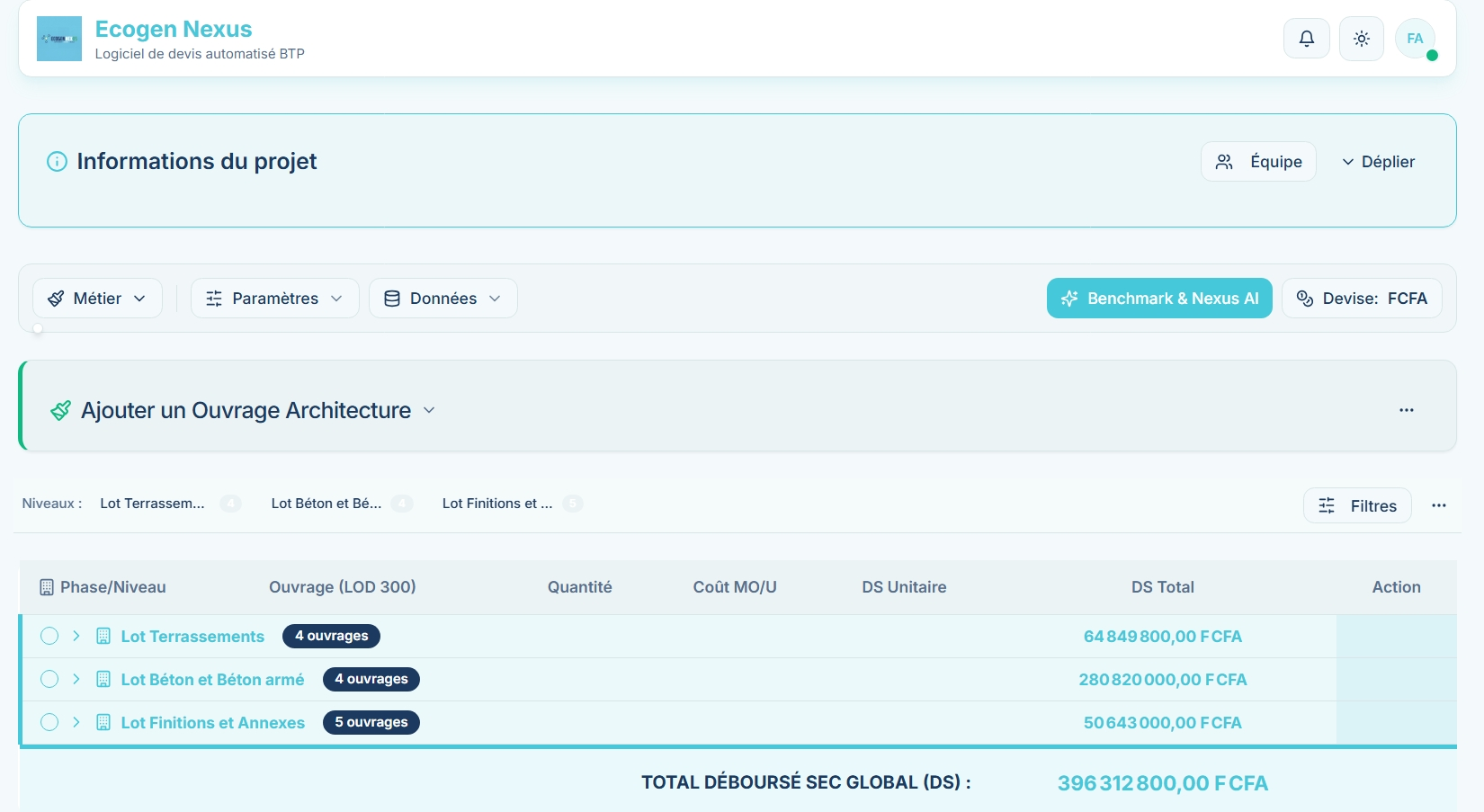The image size is (1484, 812).
Task: Click 4 ouvrages badge on Lot Béton row
Action: tap(371, 679)
